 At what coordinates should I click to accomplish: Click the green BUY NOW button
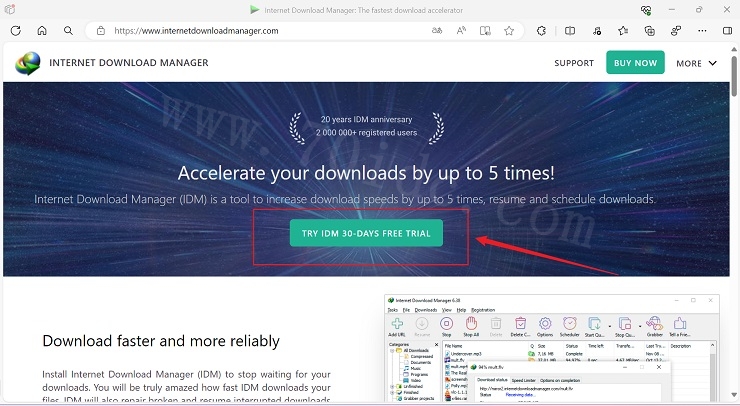point(635,63)
